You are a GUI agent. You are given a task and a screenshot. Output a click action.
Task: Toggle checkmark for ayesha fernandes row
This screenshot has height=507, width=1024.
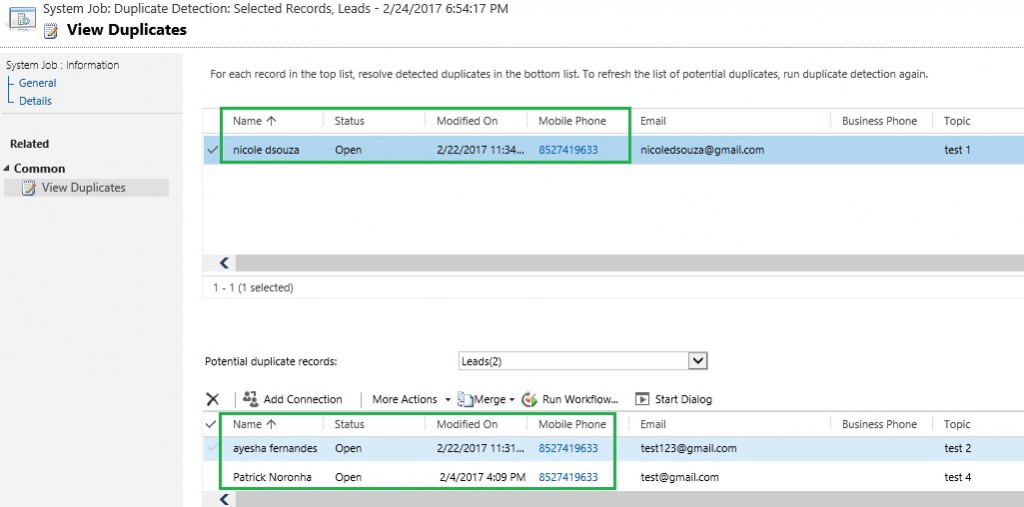(x=211, y=448)
